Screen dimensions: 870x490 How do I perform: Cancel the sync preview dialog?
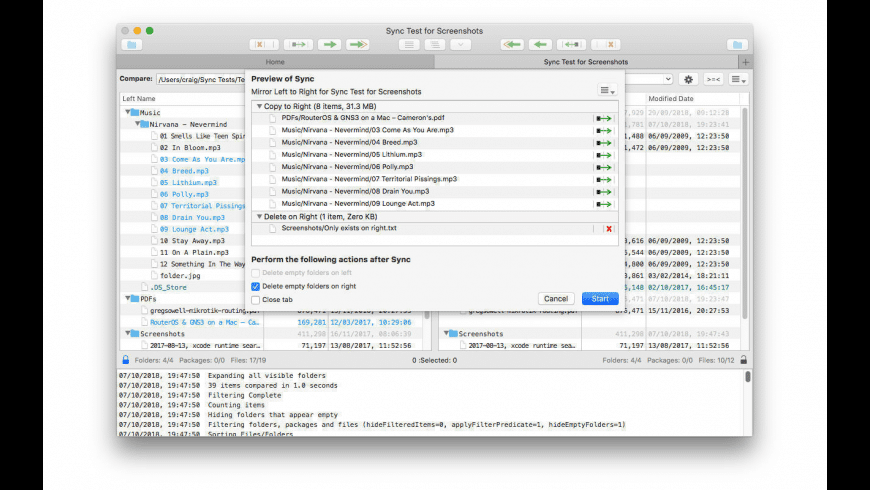(555, 299)
